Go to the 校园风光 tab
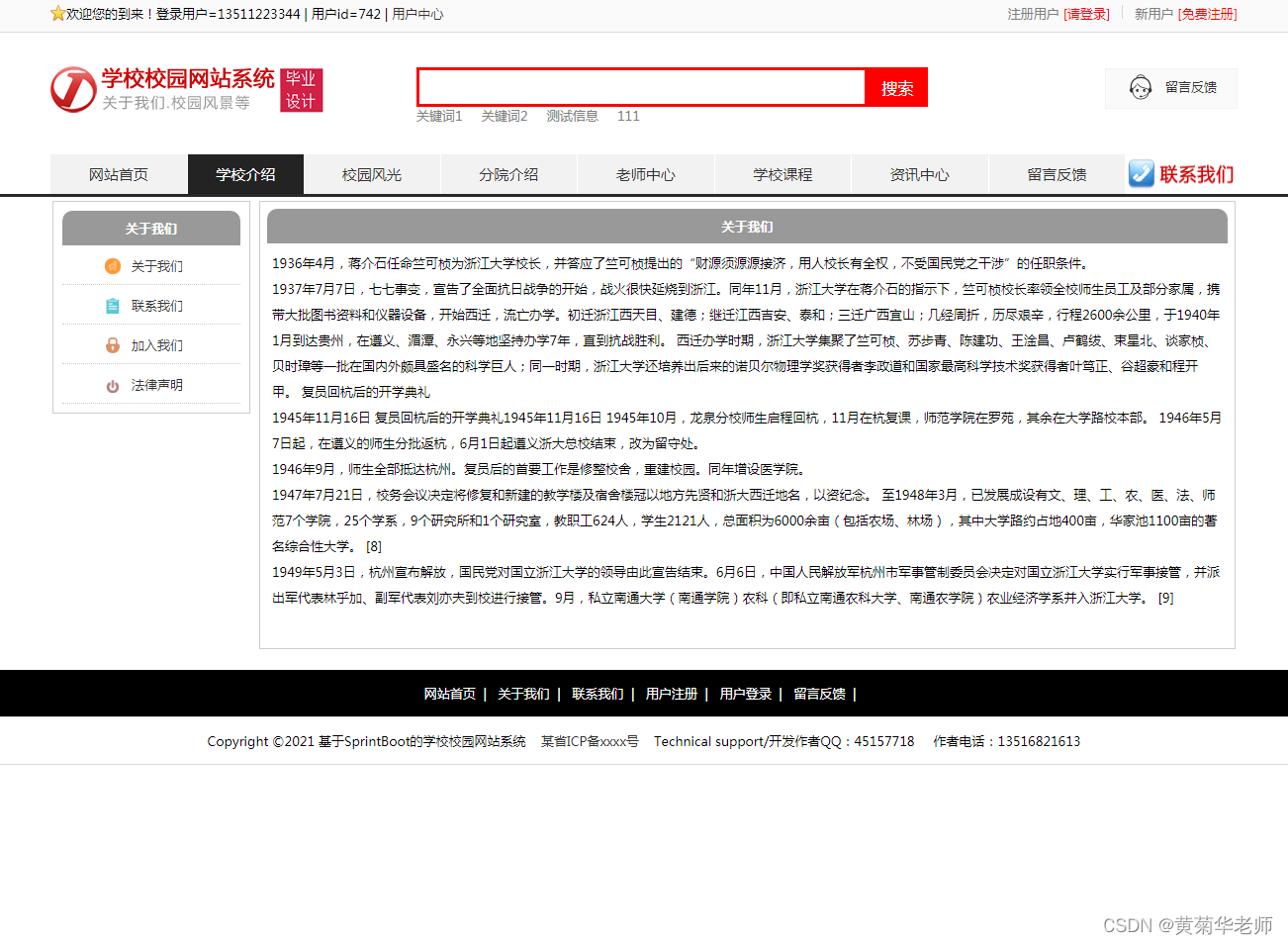The height and width of the screenshot is (945, 1288). point(372,174)
